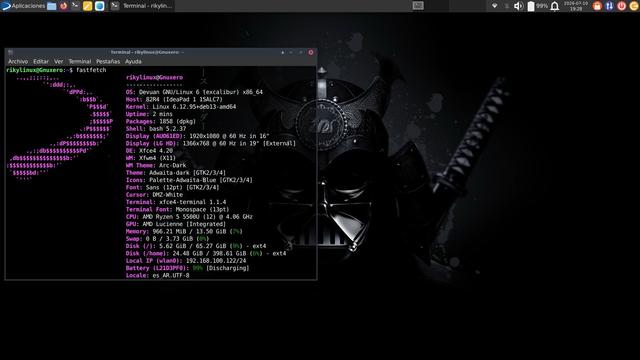The image size is (640, 360).
Task: Click the red-orange lock icon in panel
Action: coord(597,6)
